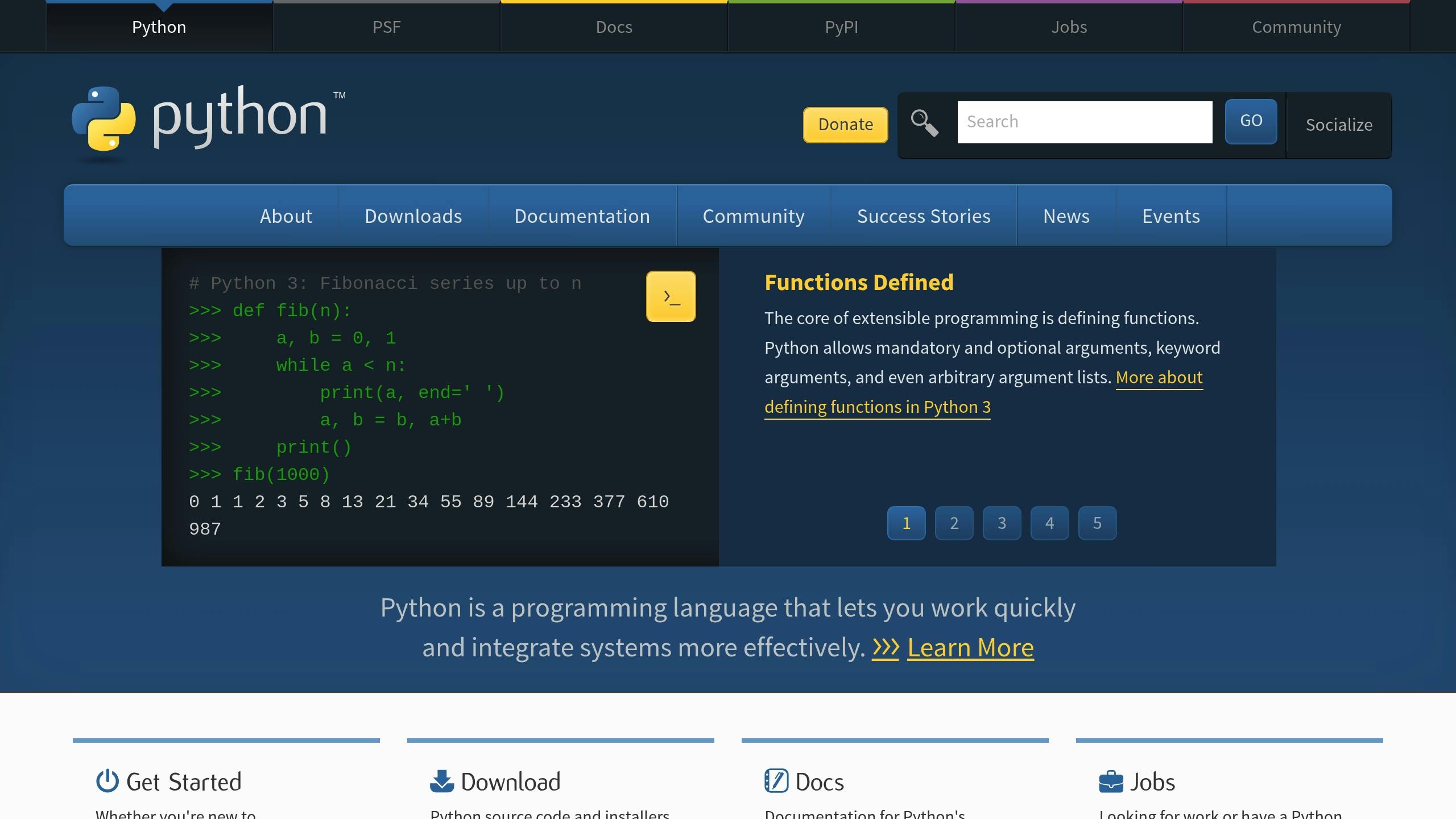Open the PyPI section

(841, 27)
